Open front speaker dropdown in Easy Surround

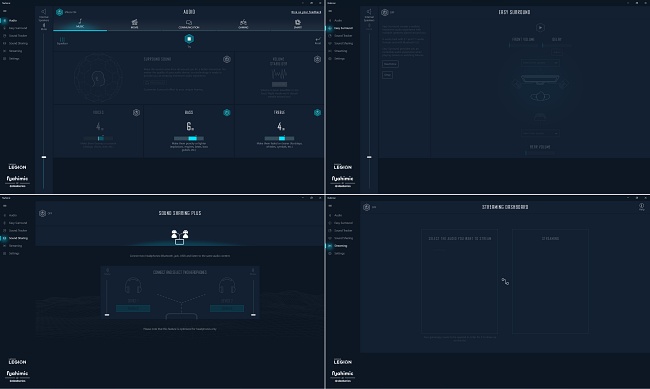point(540,63)
